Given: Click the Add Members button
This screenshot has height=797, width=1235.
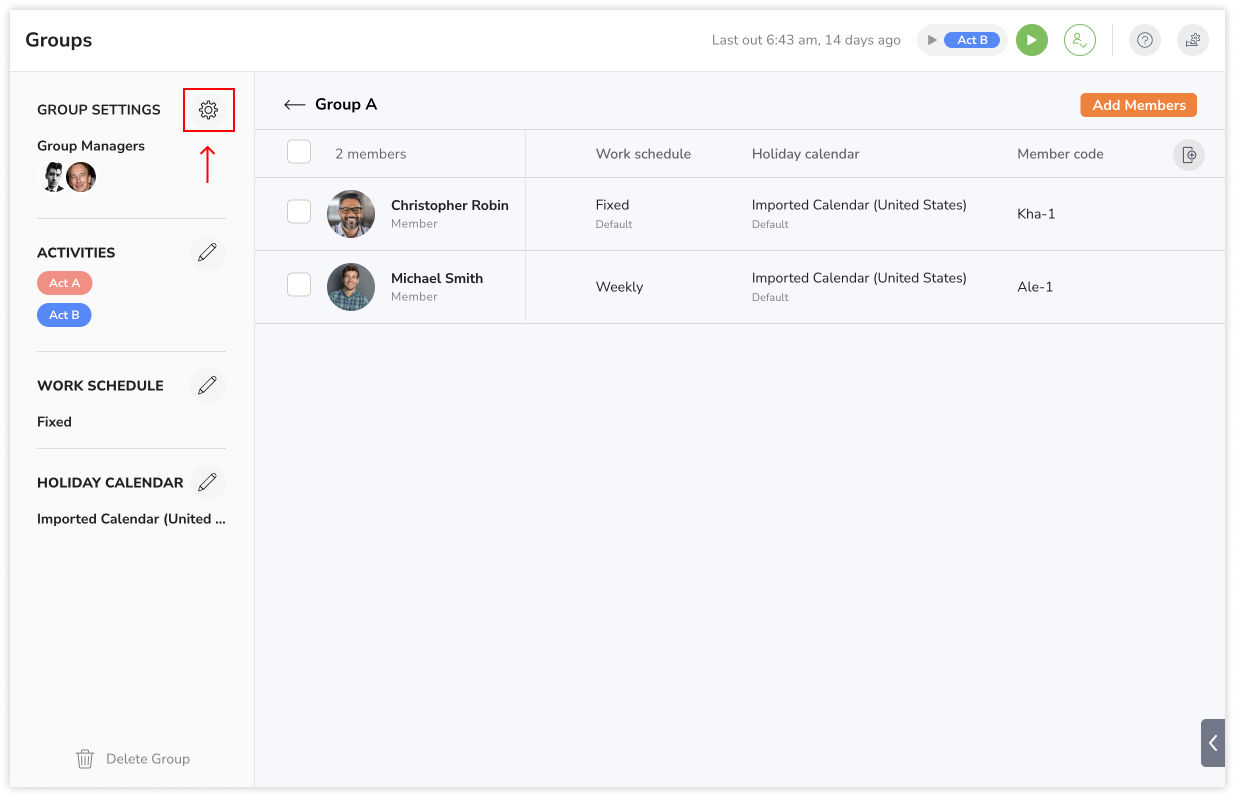Looking at the screenshot, I should point(1138,105).
